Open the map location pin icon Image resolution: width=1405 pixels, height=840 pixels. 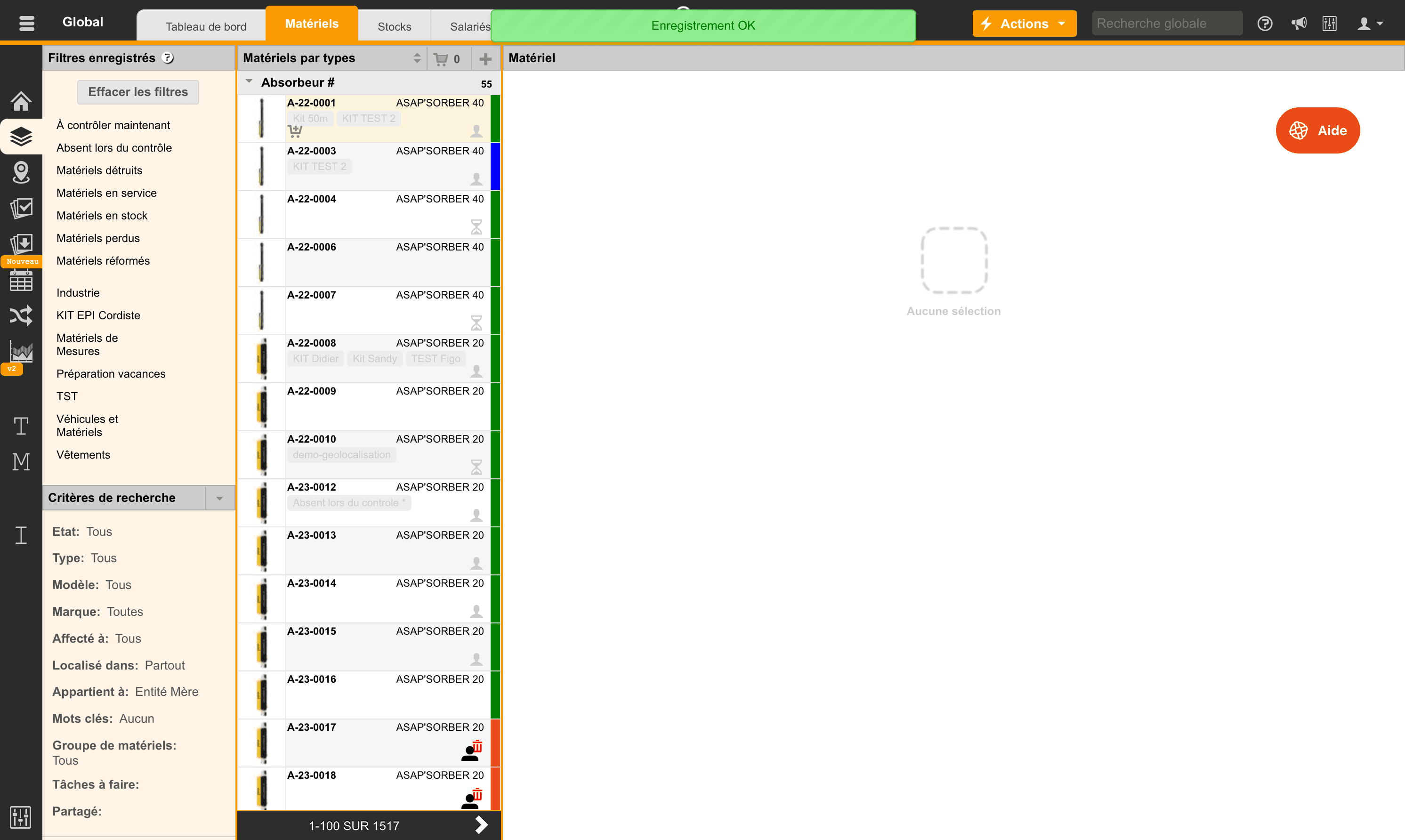[x=21, y=173]
